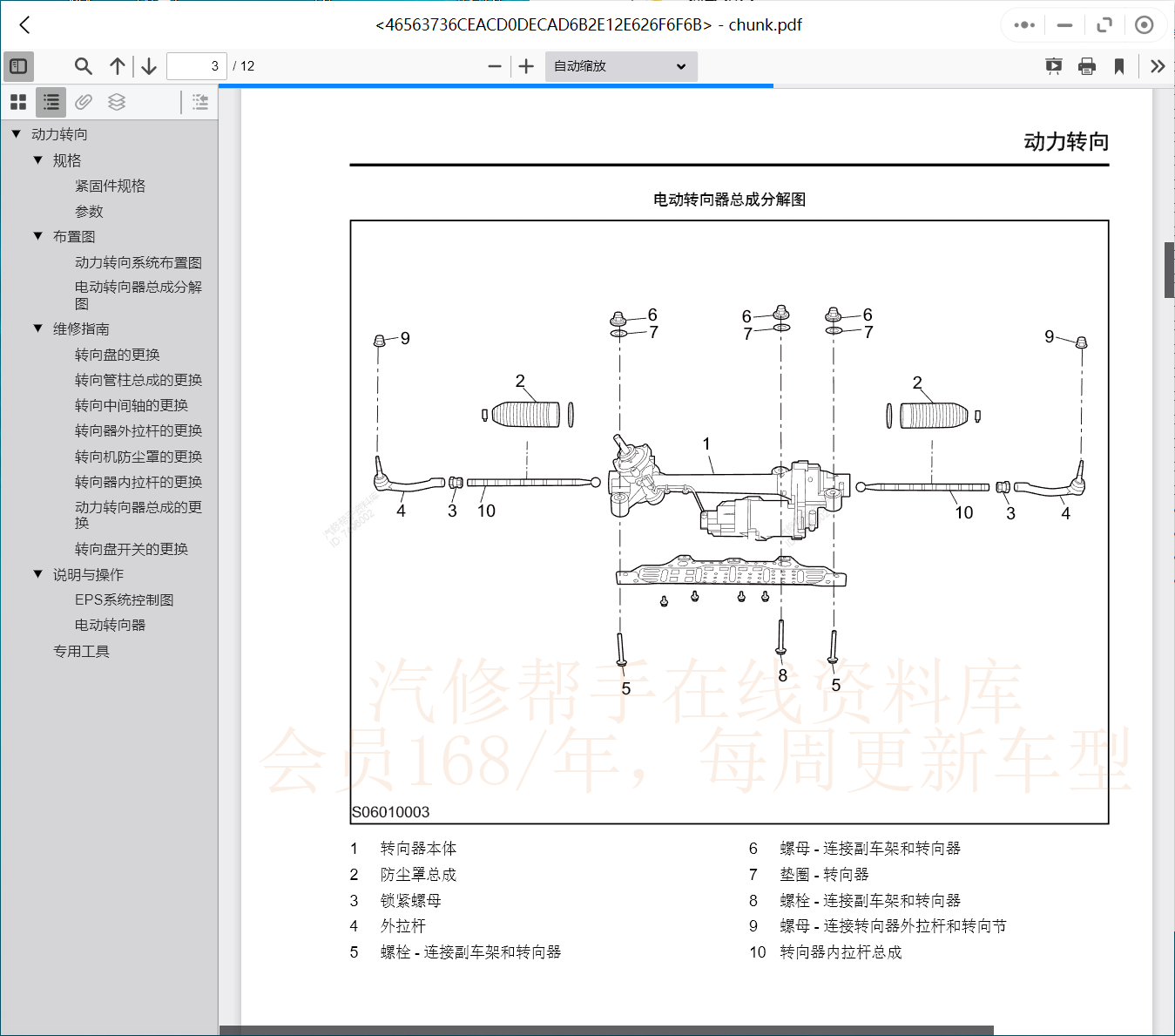This screenshot has width=1175, height=1036.
Task: Type a page number in the field
Action: pos(196,65)
